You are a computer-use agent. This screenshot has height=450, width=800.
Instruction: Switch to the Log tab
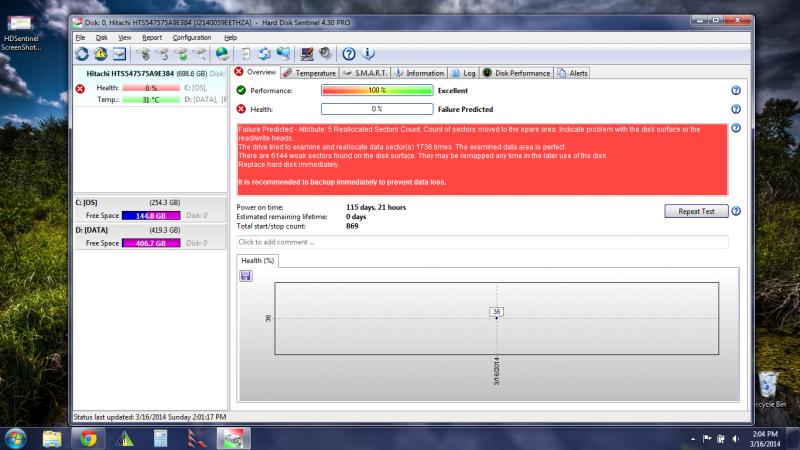[463, 73]
